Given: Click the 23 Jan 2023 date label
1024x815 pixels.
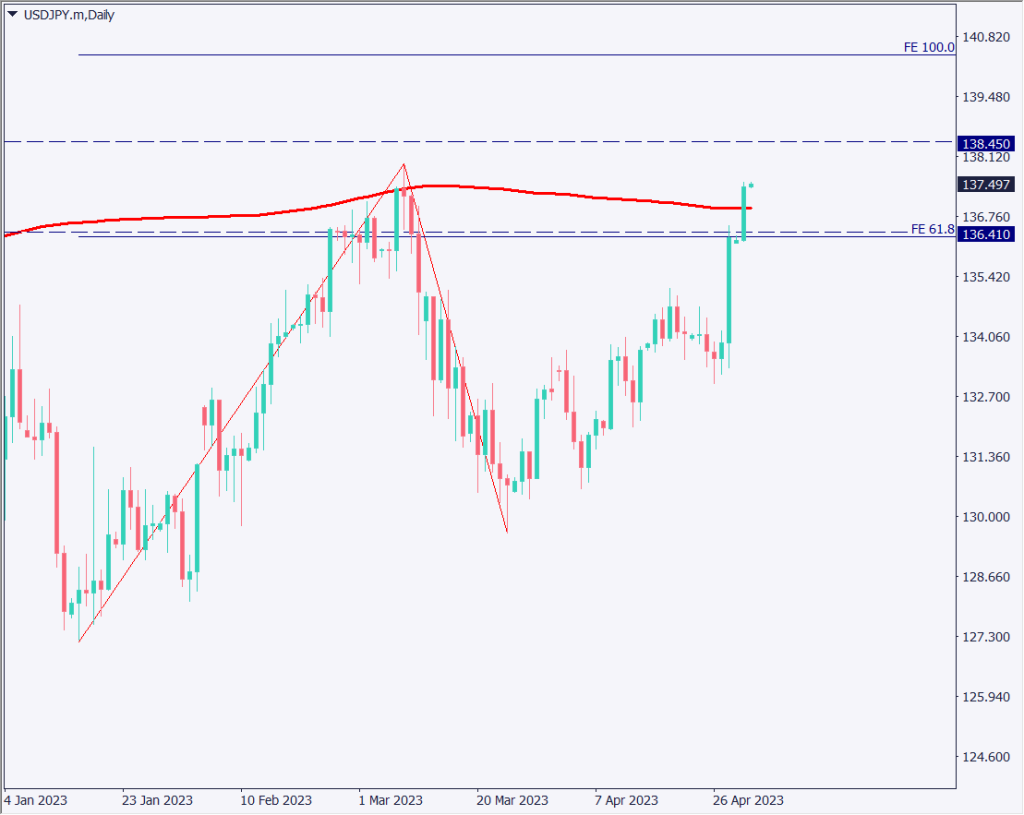Looking at the screenshot, I should tap(157, 800).
